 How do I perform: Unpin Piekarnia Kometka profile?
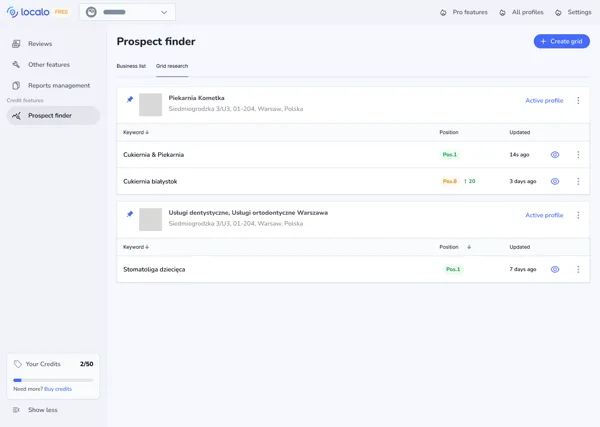click(130, 99)
